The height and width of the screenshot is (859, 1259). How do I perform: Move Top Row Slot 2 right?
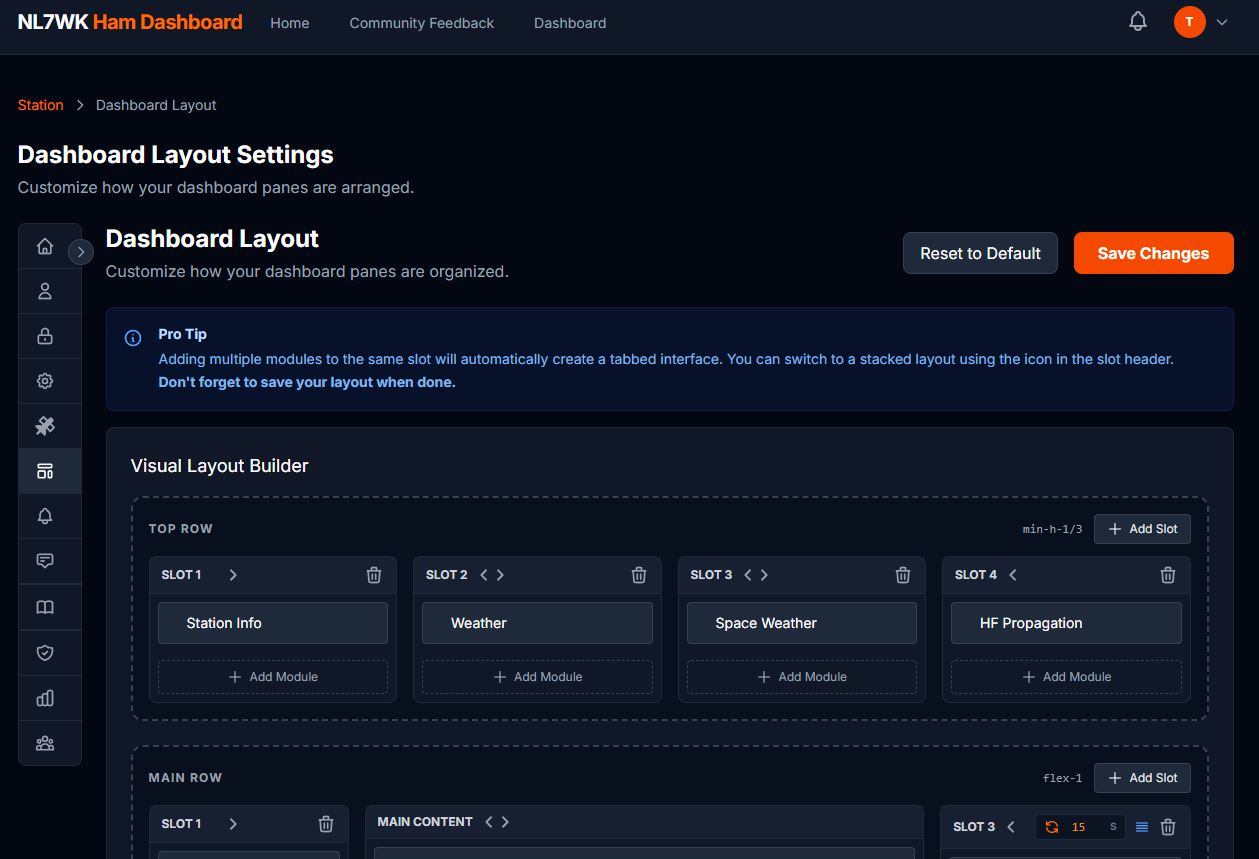click(500, 575)
